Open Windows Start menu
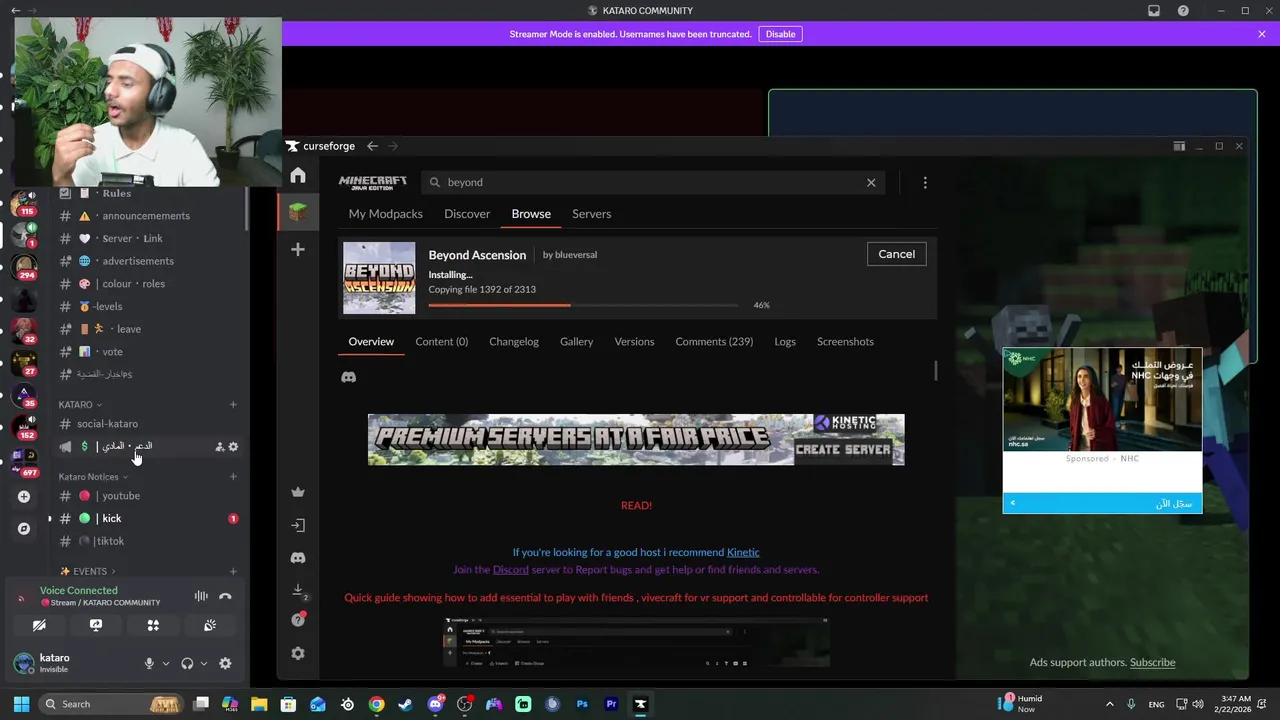 21,704
